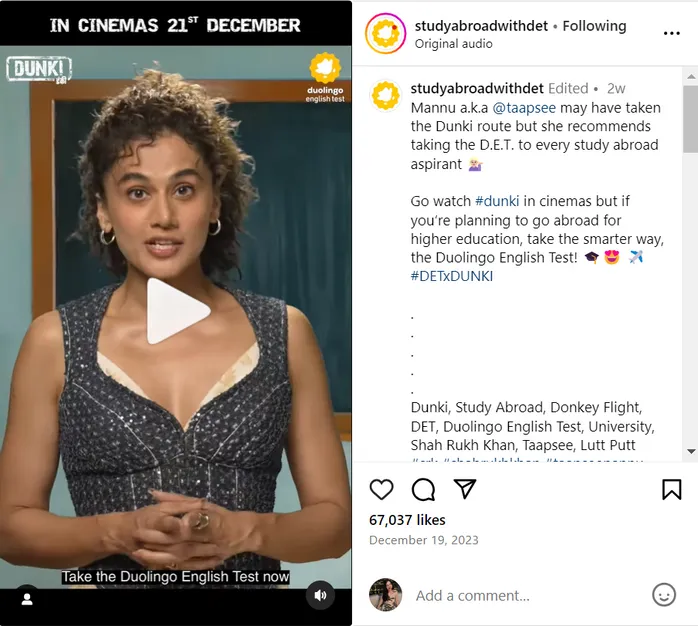The height and width of the screenshot is (626, 698).
Task: Open the #DETxDUNKI hashtag
Action: point(451,276)
